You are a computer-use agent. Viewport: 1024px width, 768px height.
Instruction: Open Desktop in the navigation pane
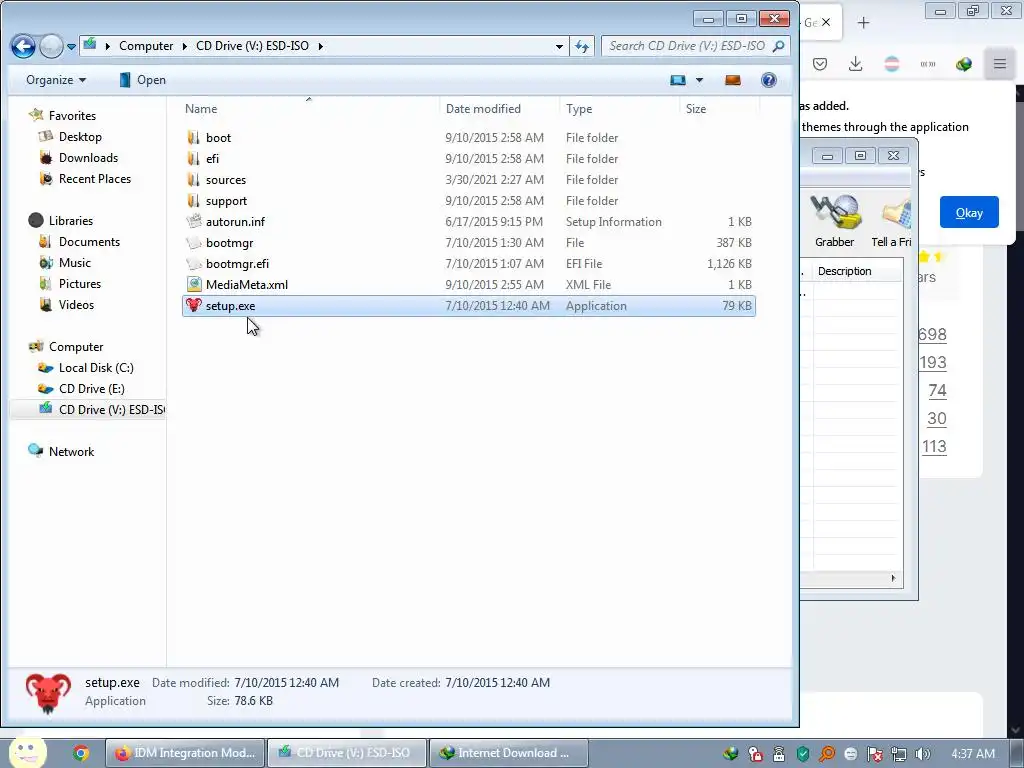coord(80,136)
